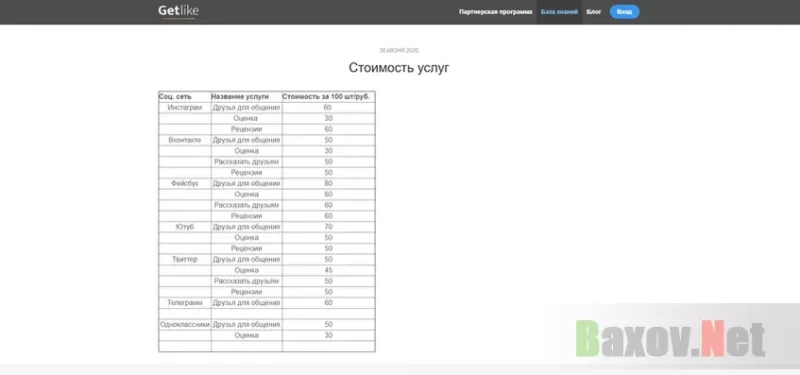The height and width of the screenshot is (375, 800).
Task: Click the Стоимость за 100 шт/руб. header
Action: 328,96
